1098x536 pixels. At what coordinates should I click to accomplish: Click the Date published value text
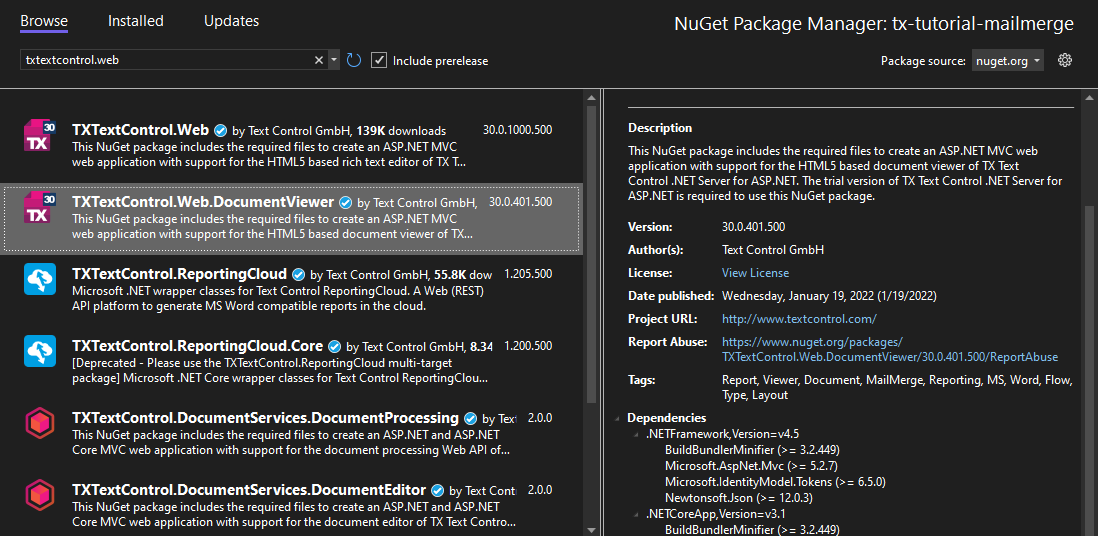coord(829,296)
